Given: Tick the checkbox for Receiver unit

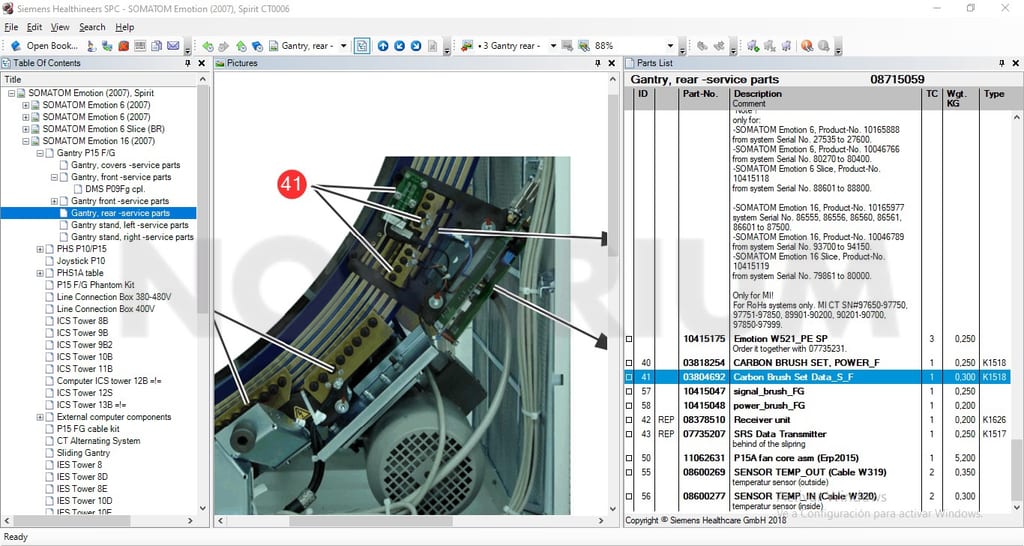Looking at the screenshot, I should 629,421.
